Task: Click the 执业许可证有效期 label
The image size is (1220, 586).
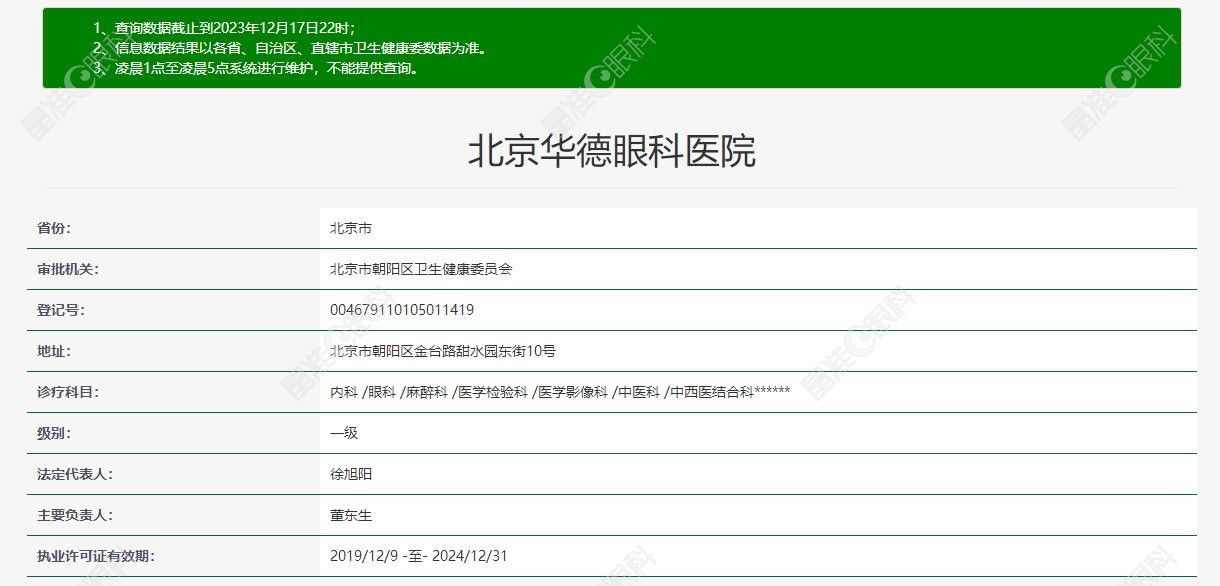Action: click(x=96, y=556)
